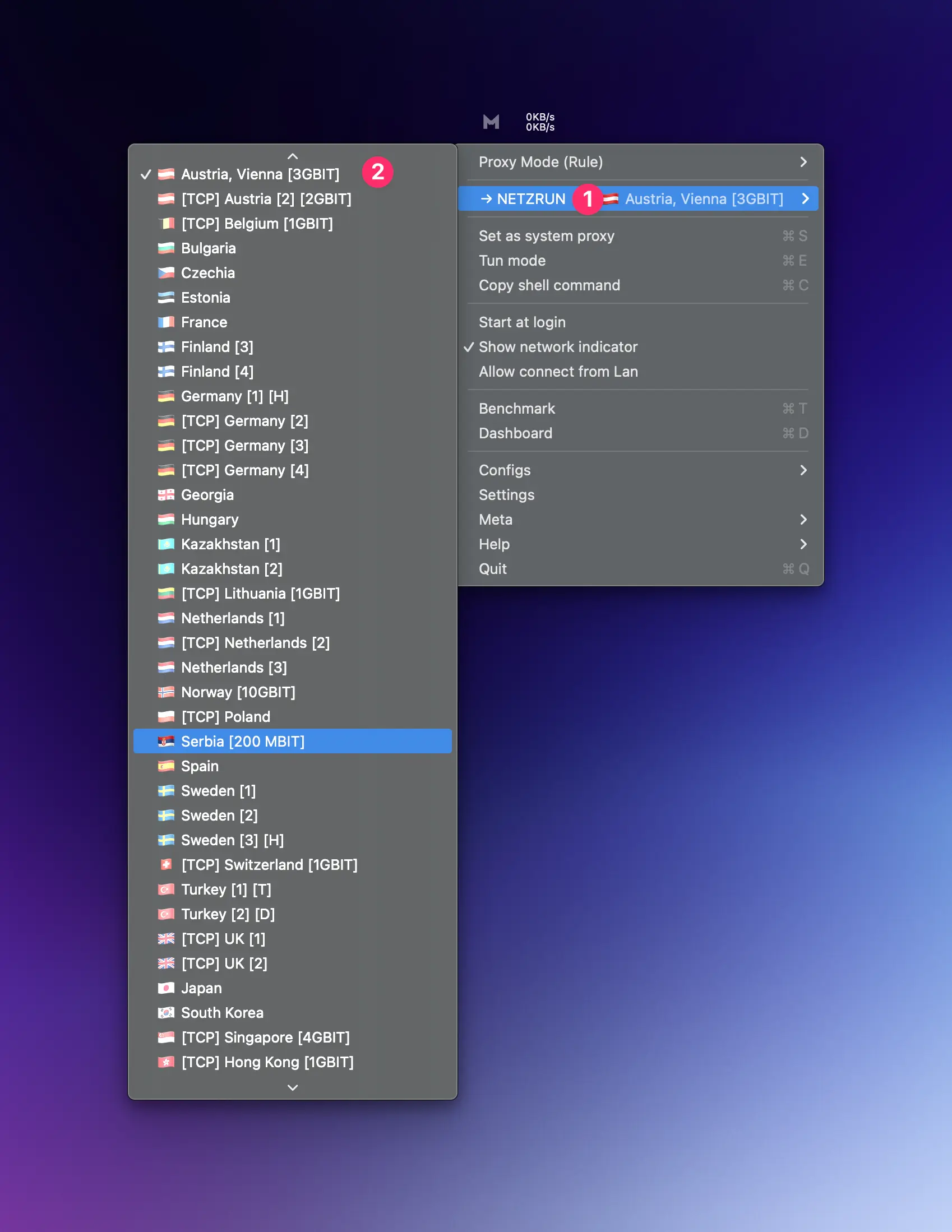Open Settings from the menu
Screen dimensions: 952x1232
pyautogui.click(x=506, y=495)
